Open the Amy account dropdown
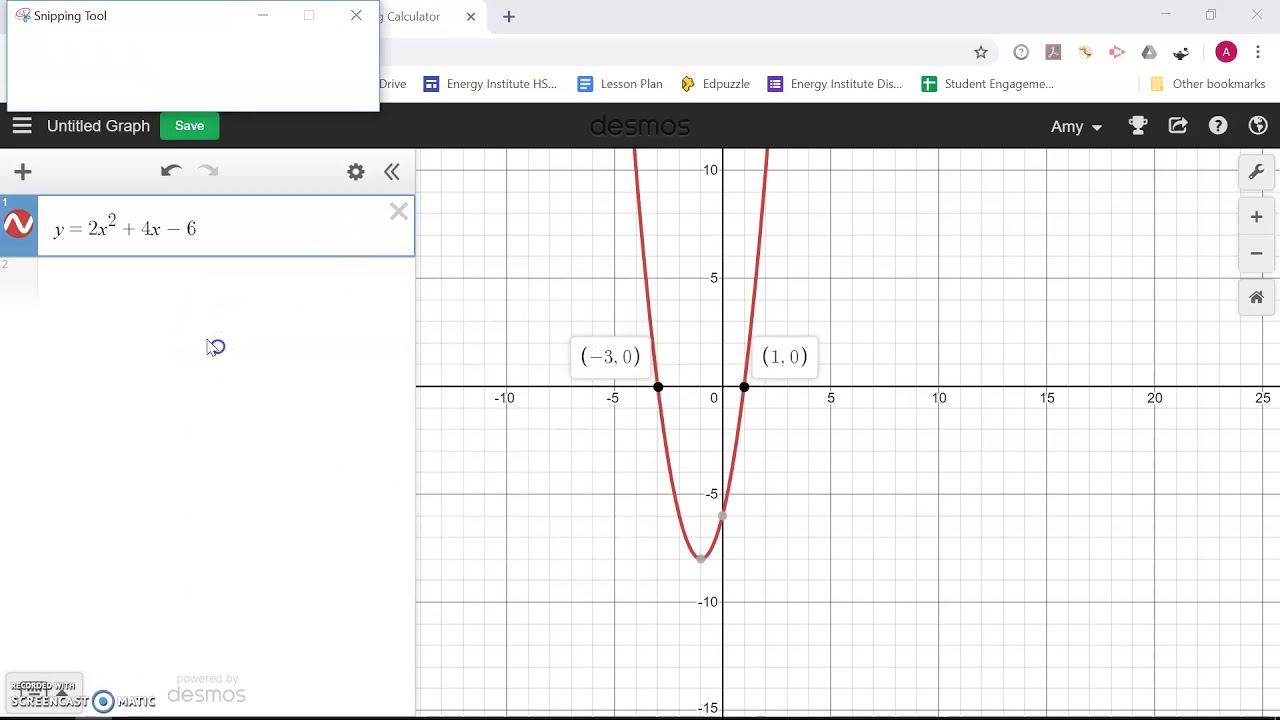The height and width of the screenshot is (720, 1280). 1076,126
